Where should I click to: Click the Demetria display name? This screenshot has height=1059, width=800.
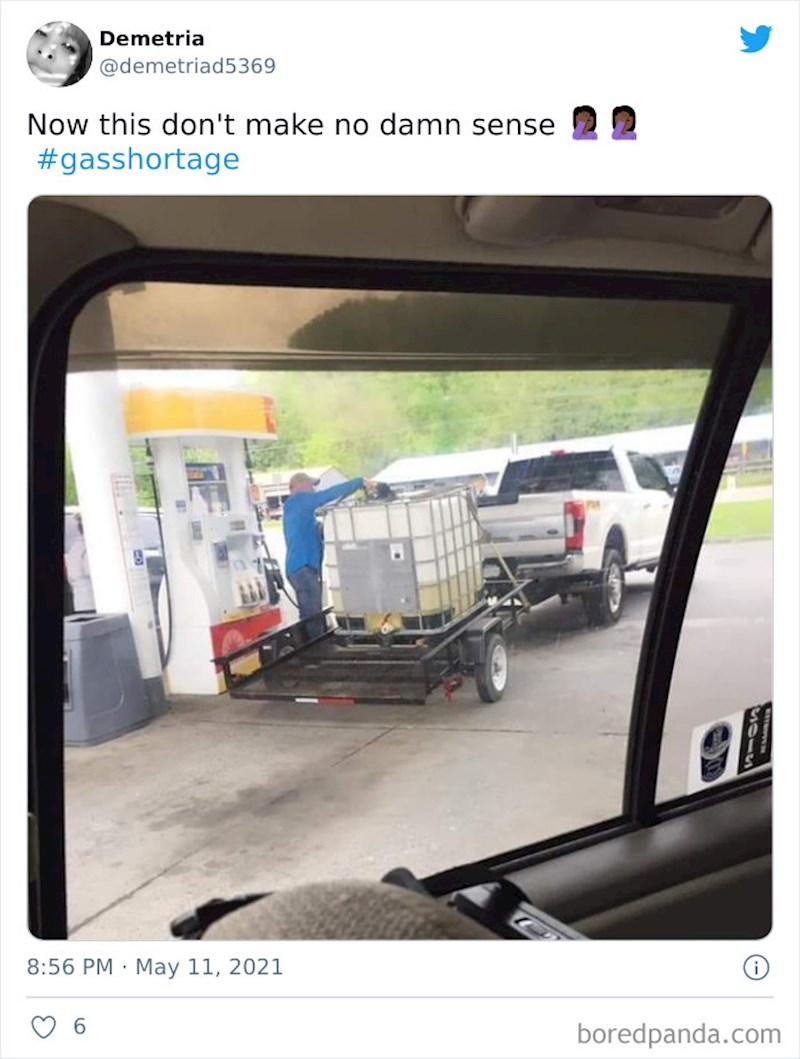(x=151, y=38)
